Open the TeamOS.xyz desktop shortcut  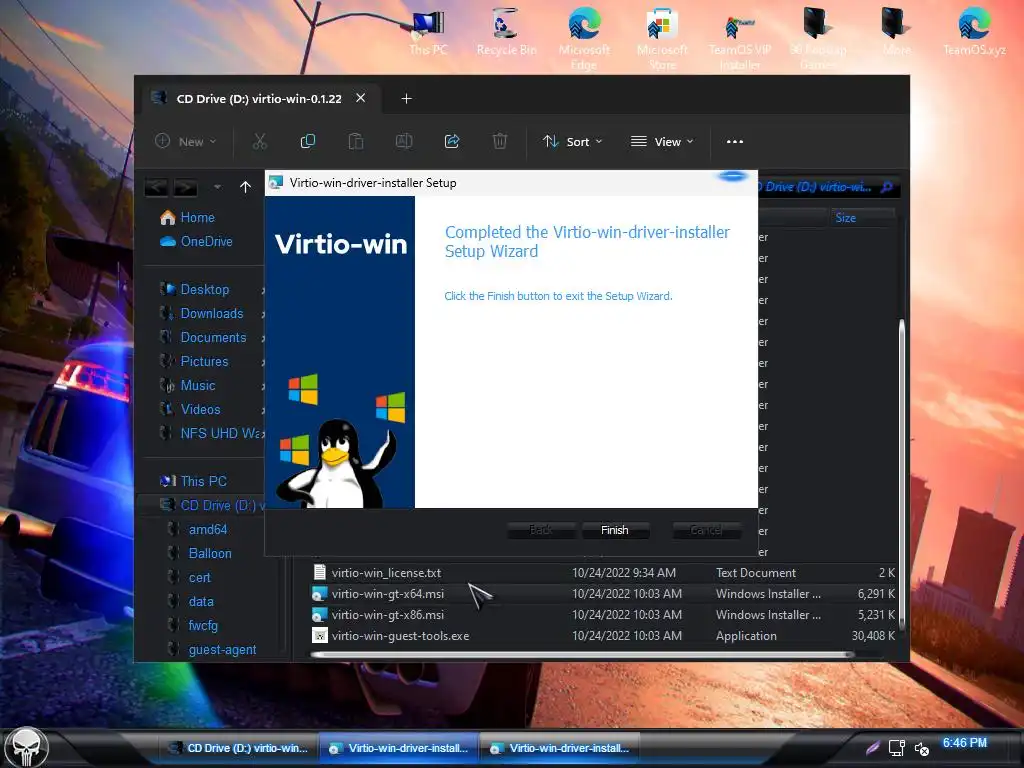point(974,33)
